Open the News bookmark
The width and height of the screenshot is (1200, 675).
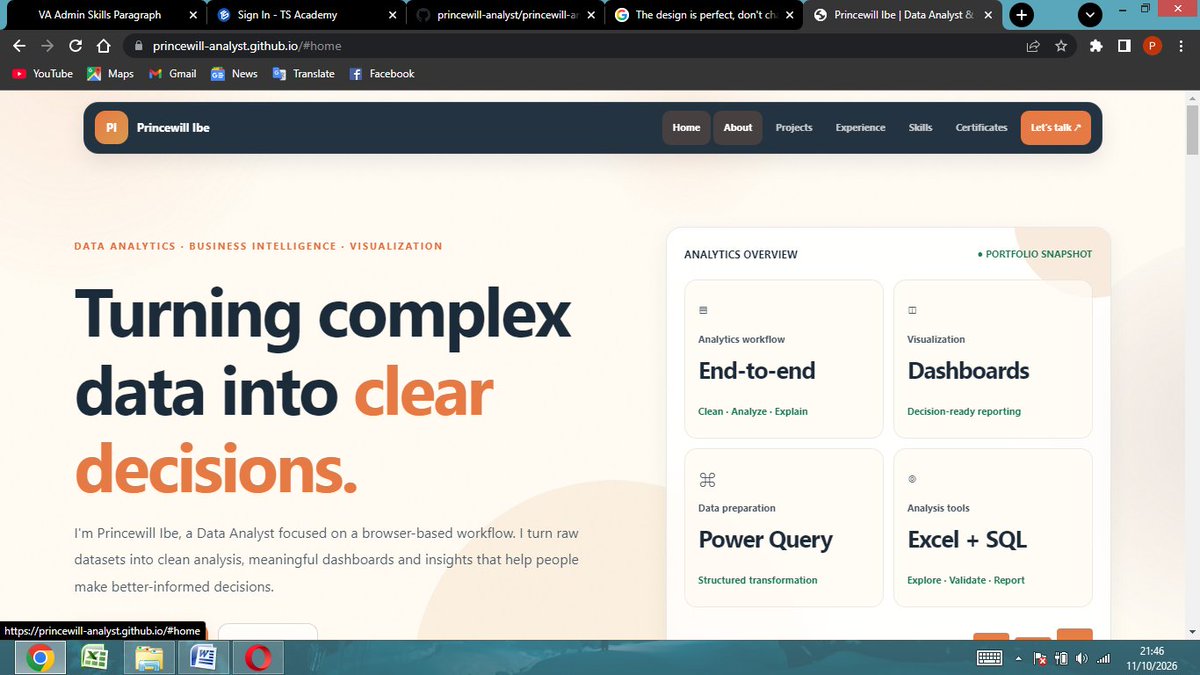click(x=234, y=74)
